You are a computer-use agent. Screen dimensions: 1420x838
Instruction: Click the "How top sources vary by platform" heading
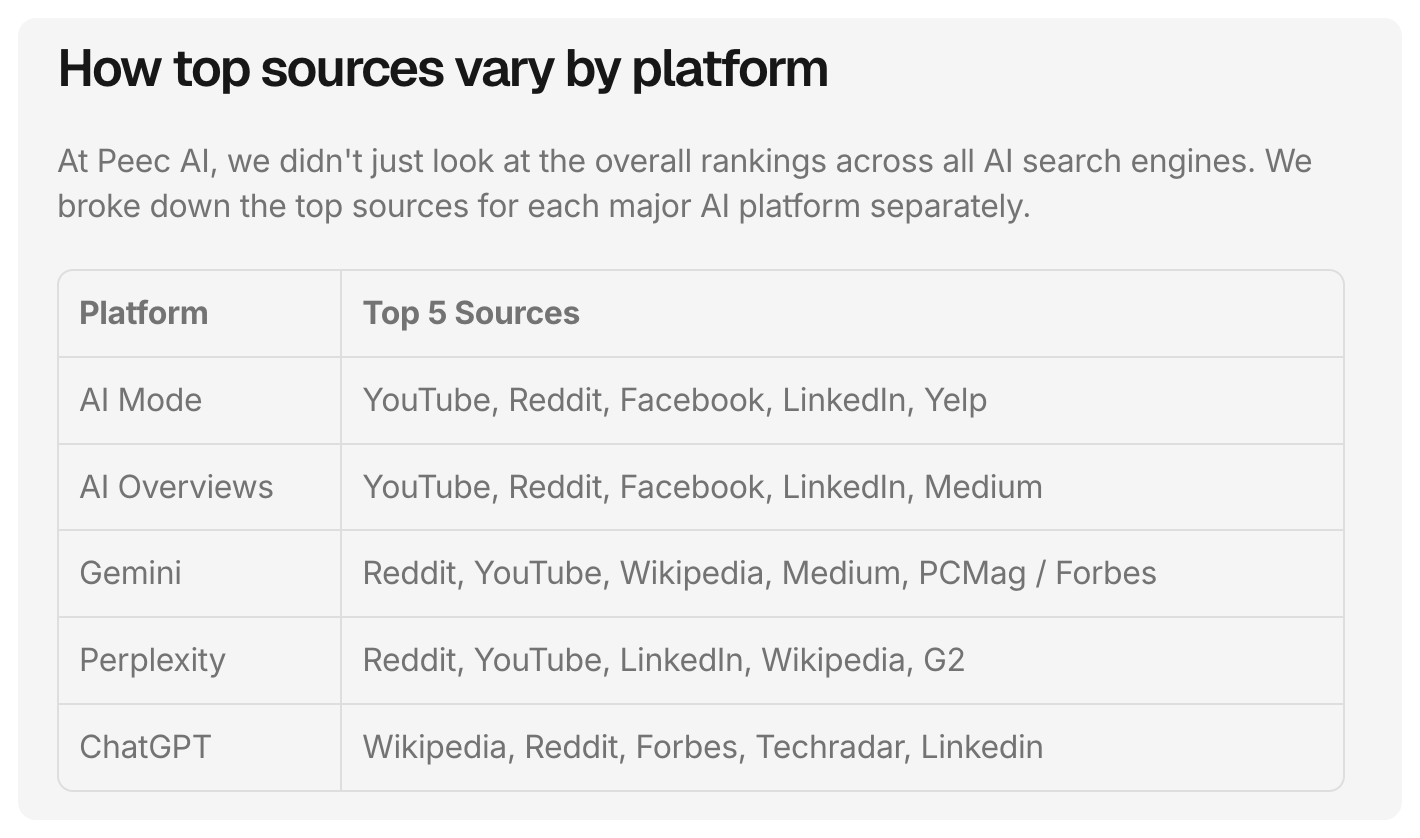point(443,69)
